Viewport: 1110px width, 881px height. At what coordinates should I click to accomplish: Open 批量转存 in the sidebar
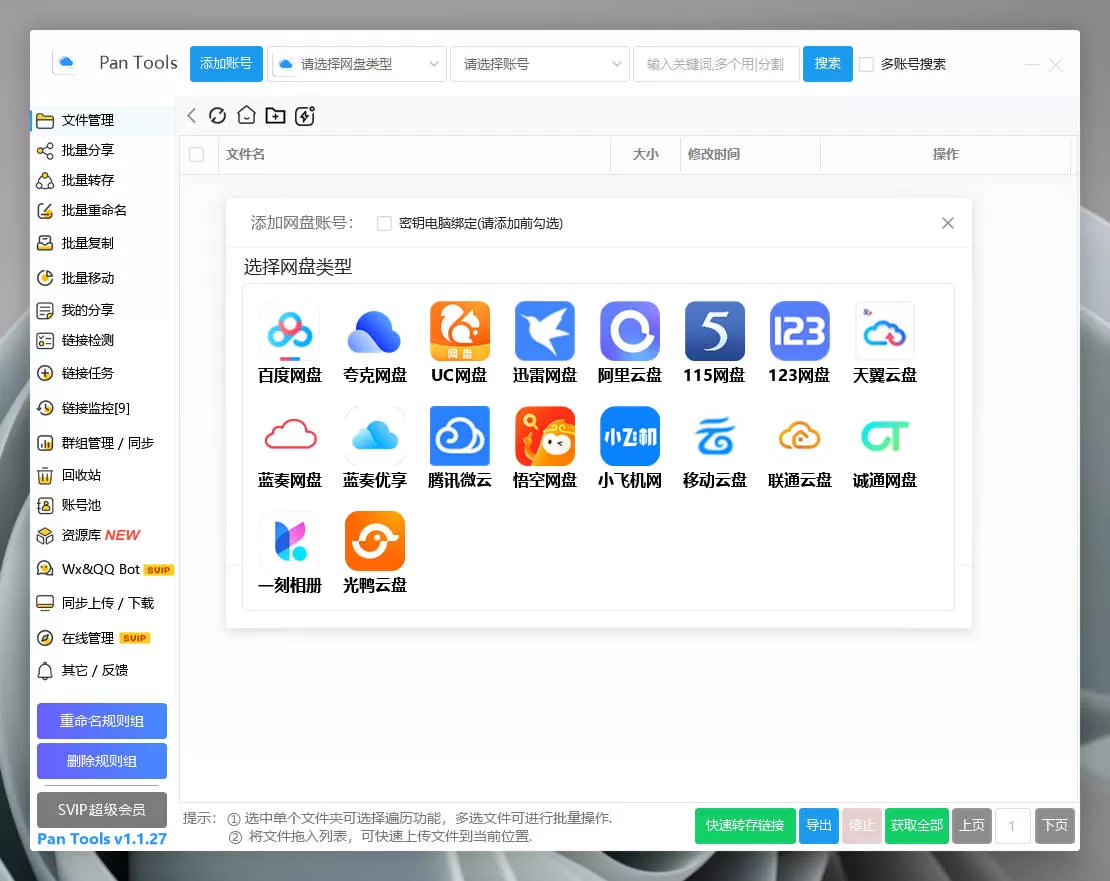click(103, 180)
